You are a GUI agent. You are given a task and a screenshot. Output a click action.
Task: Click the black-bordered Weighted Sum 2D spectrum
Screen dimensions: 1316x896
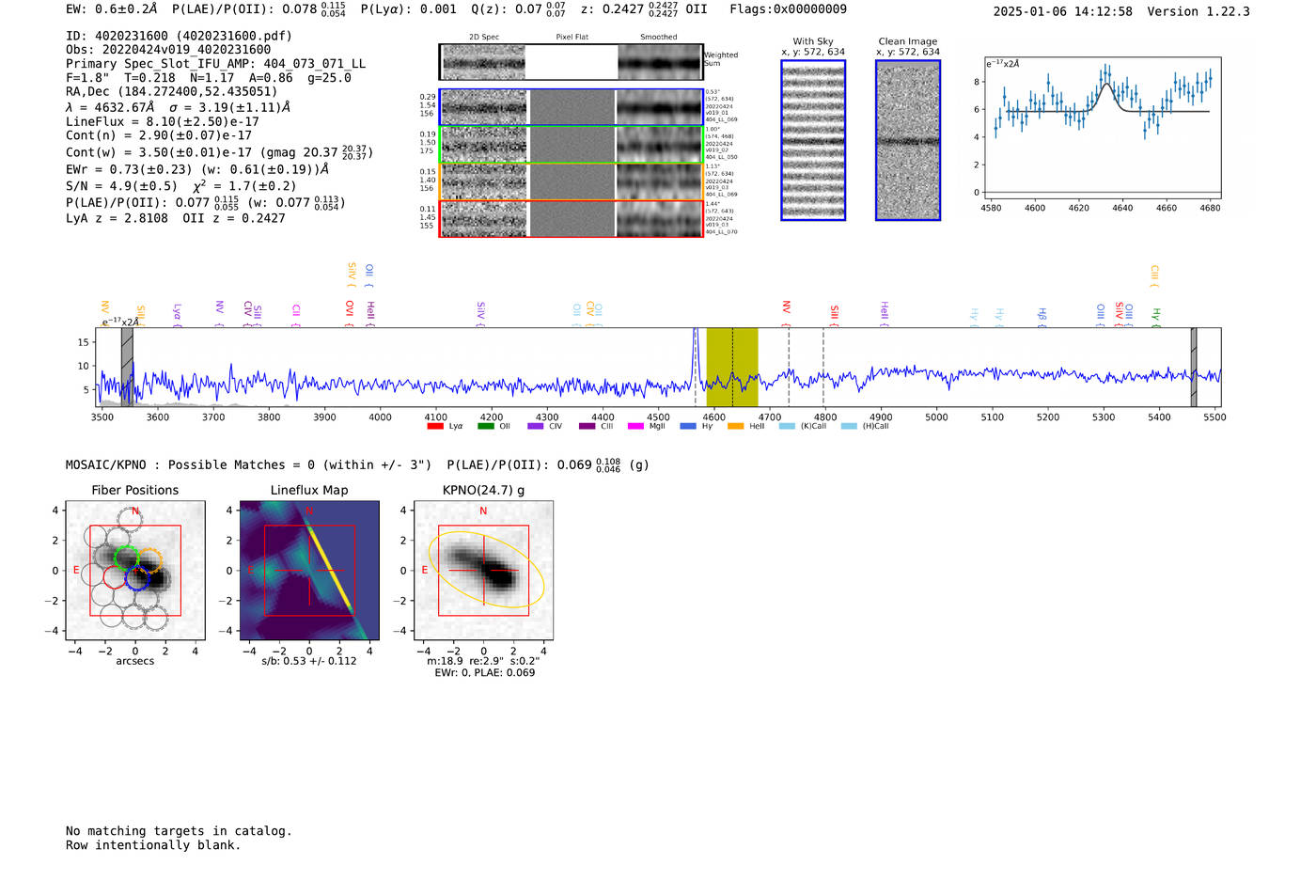pyautogui.click(x=572, y=62)
